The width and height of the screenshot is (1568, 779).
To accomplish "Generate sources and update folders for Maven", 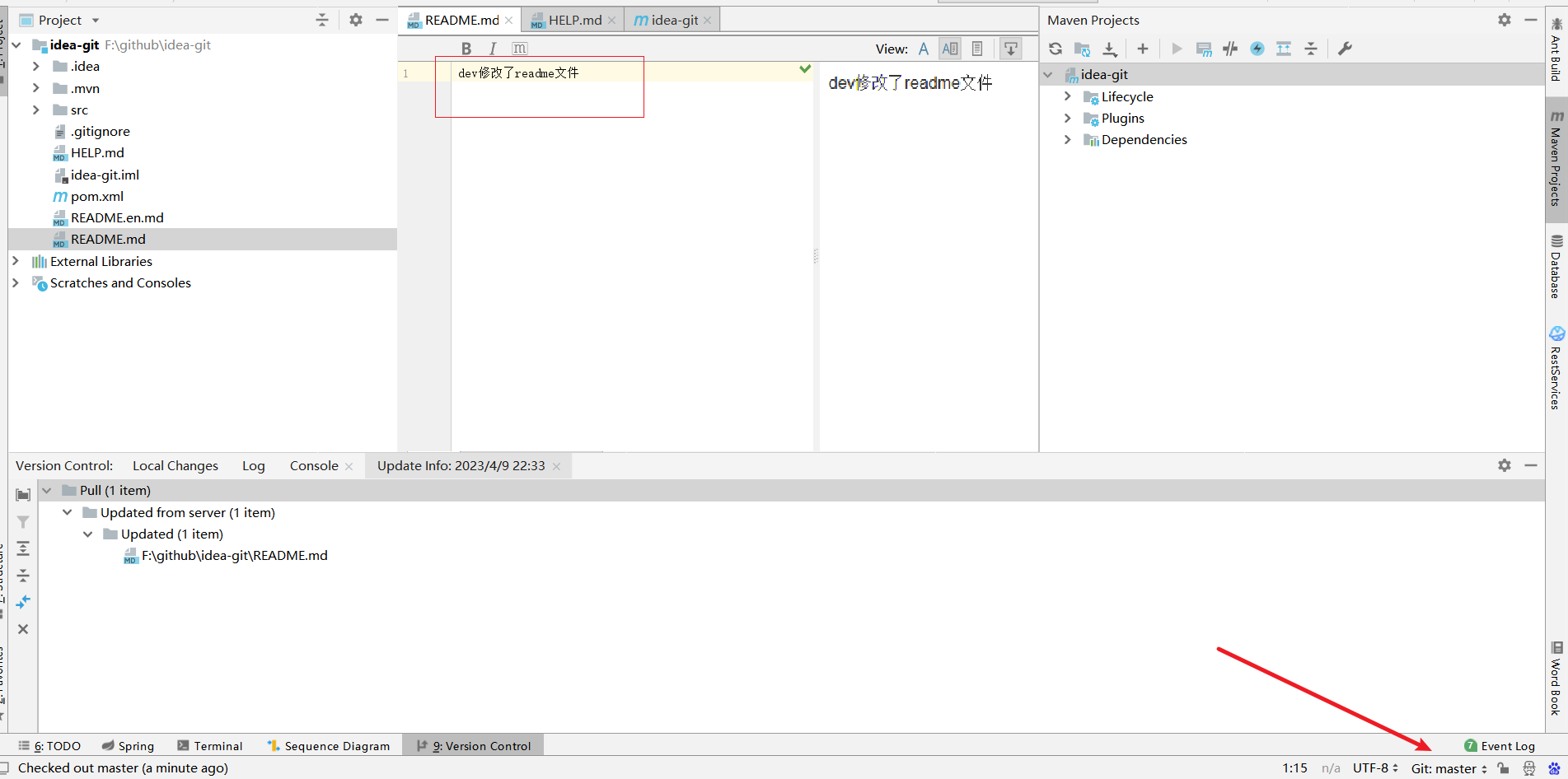I will 1083,49.
